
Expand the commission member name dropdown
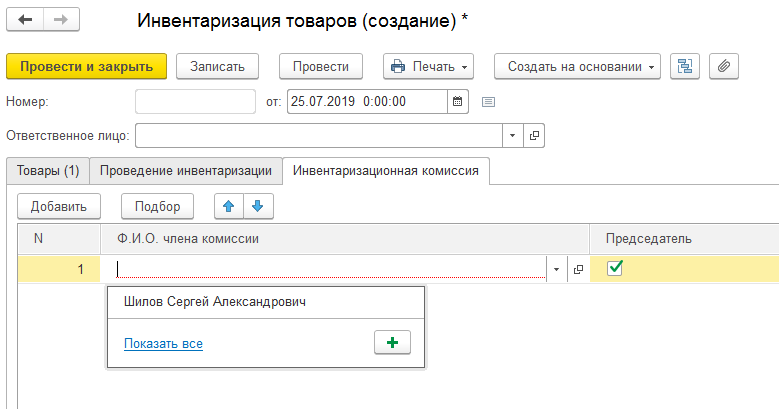coord(555,269)
